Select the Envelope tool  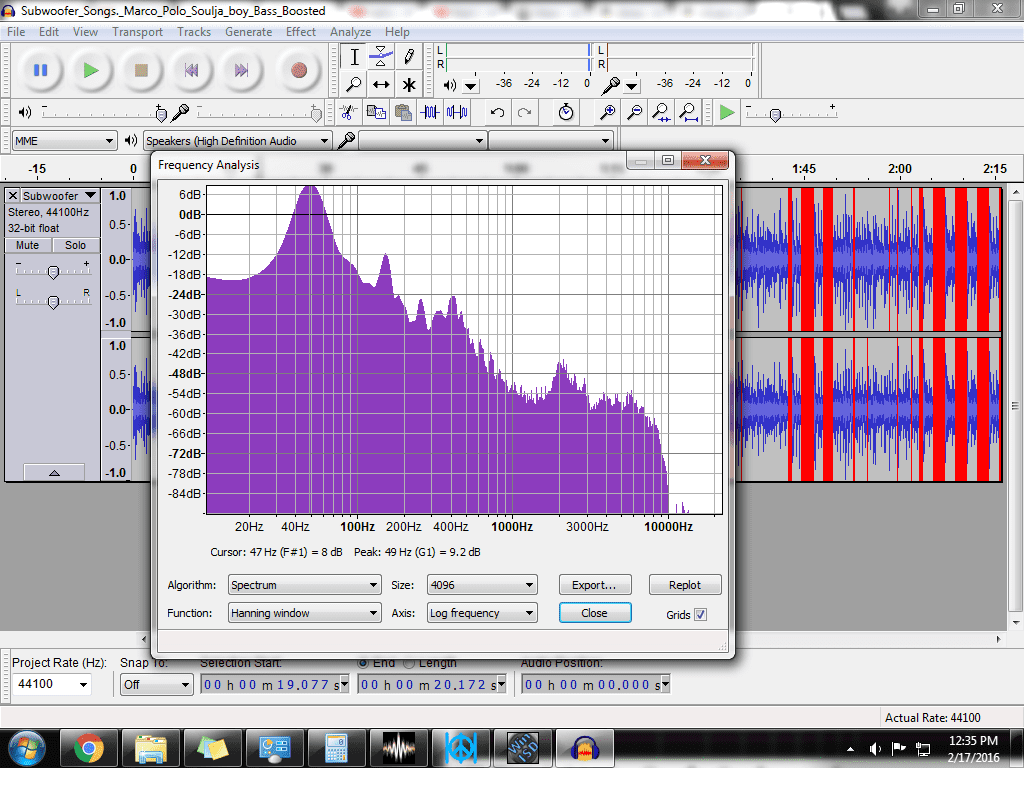381,57
